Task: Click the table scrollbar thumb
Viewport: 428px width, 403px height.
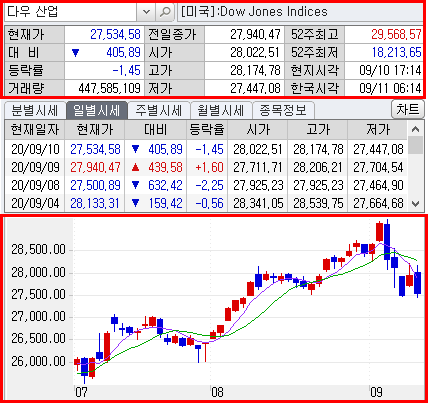Action: (415, 145)
